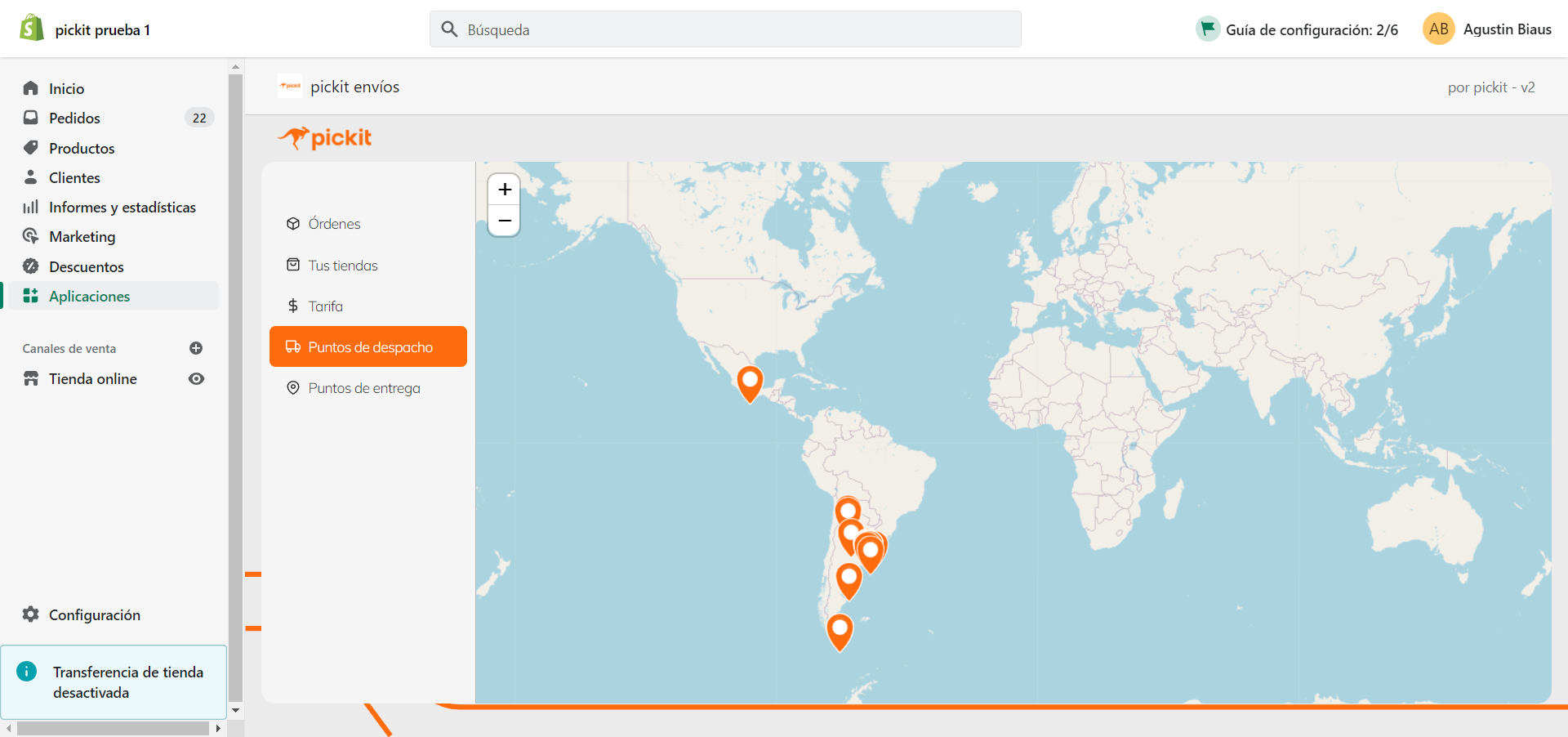View online store with eye icon
This screenshot has height=737, width=1568.
tap(196, 379)
